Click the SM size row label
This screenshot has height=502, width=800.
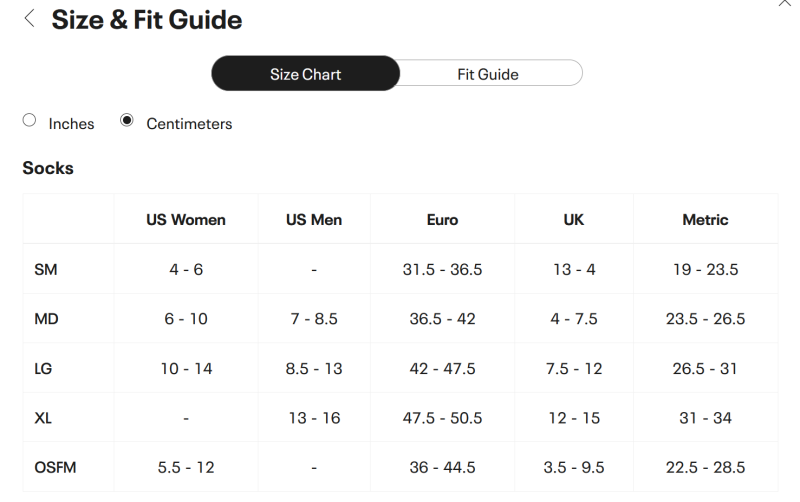[x=46, y=269]
